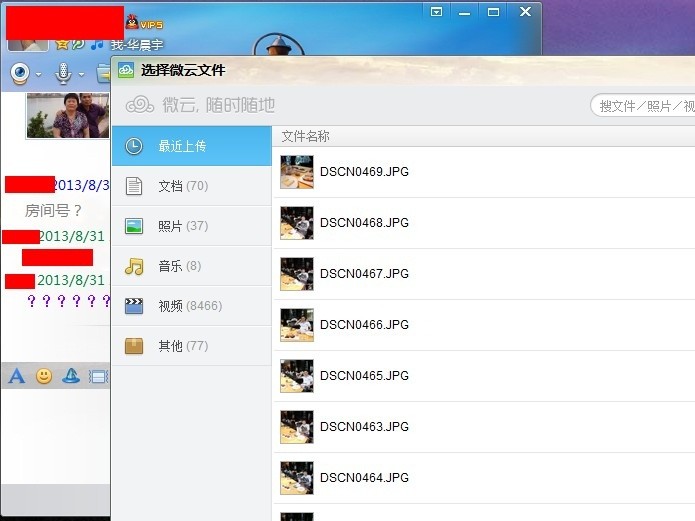Open font settings with the A icon
The width and height of the screenshot is (695, 521).
click(x=17, y=376)
